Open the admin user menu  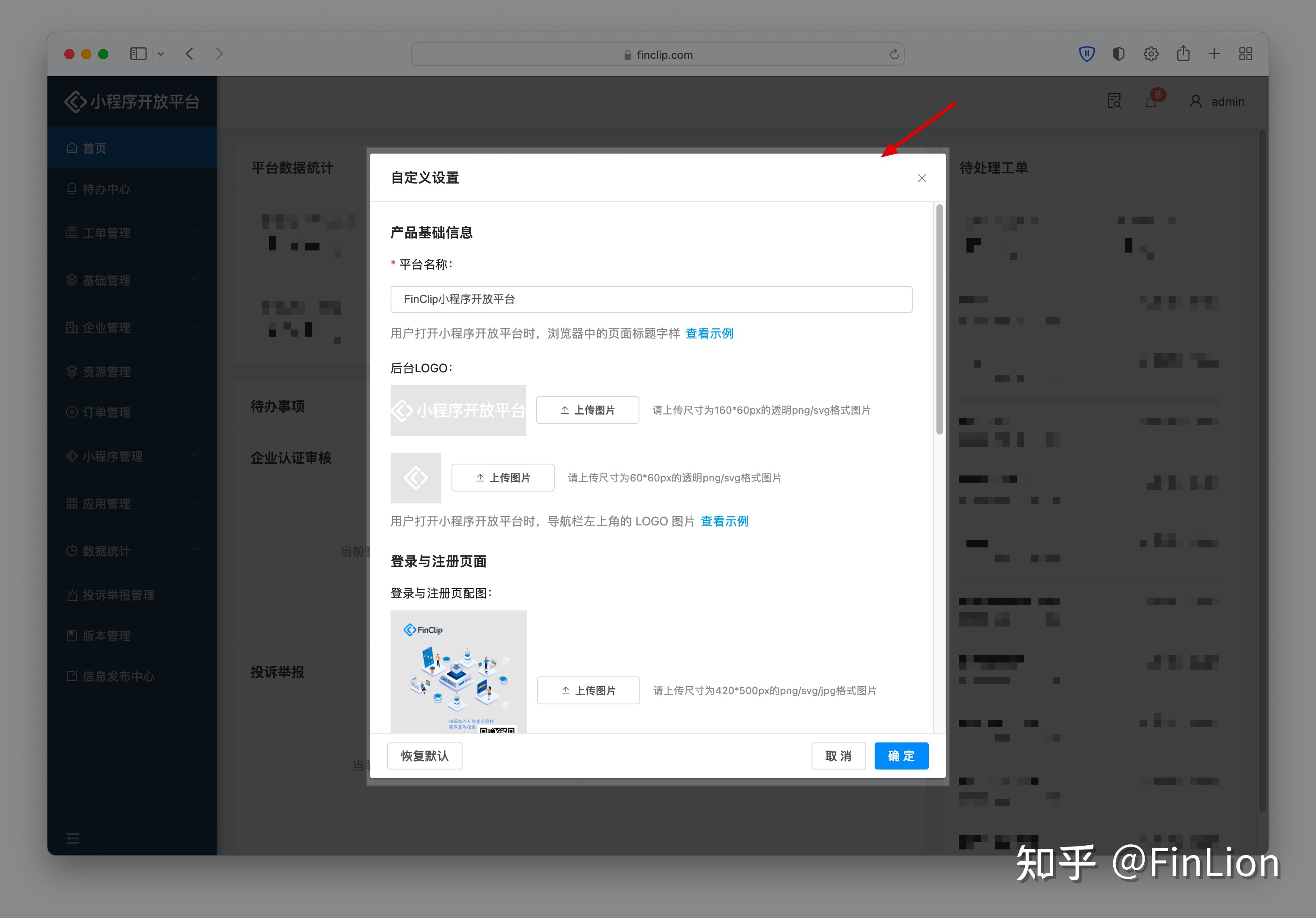coord(1217,102)
